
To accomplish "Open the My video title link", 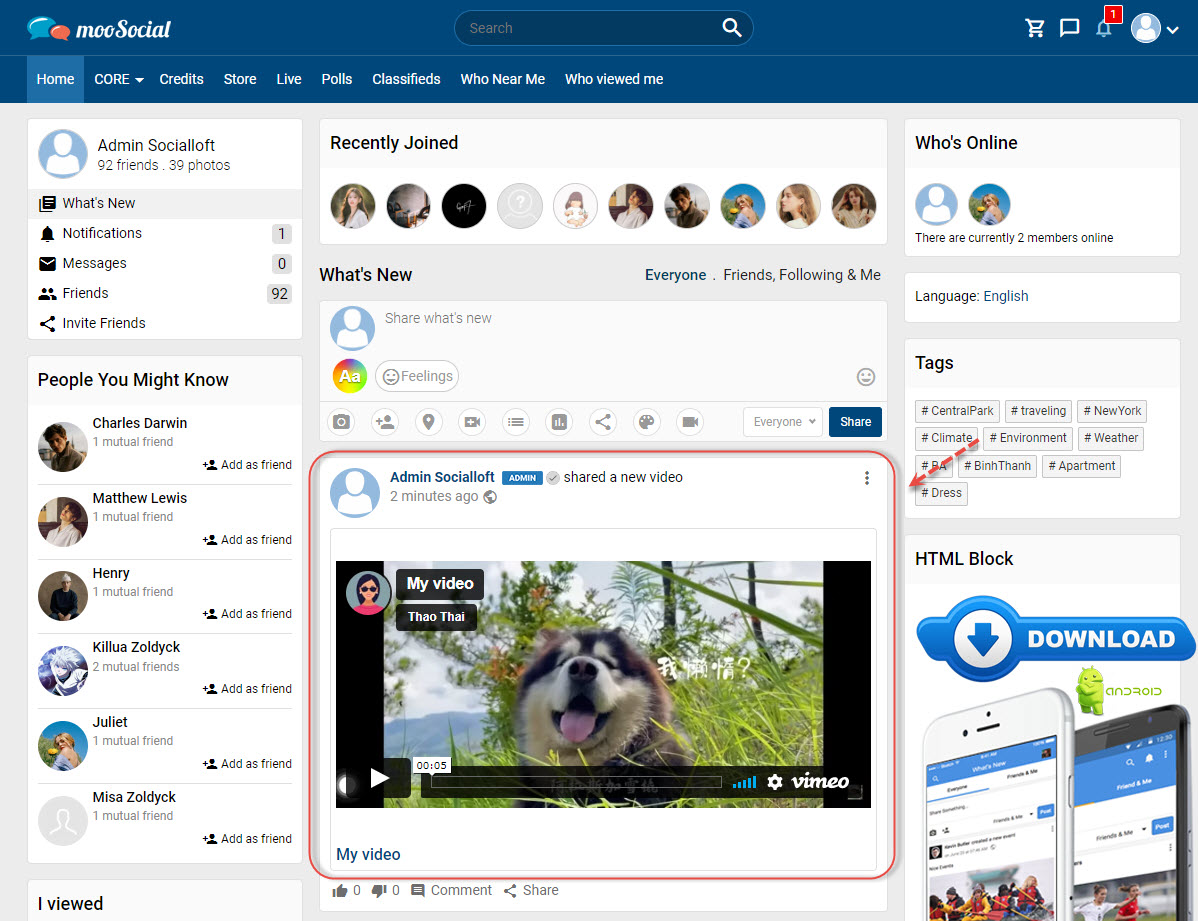I will point(368,855).
